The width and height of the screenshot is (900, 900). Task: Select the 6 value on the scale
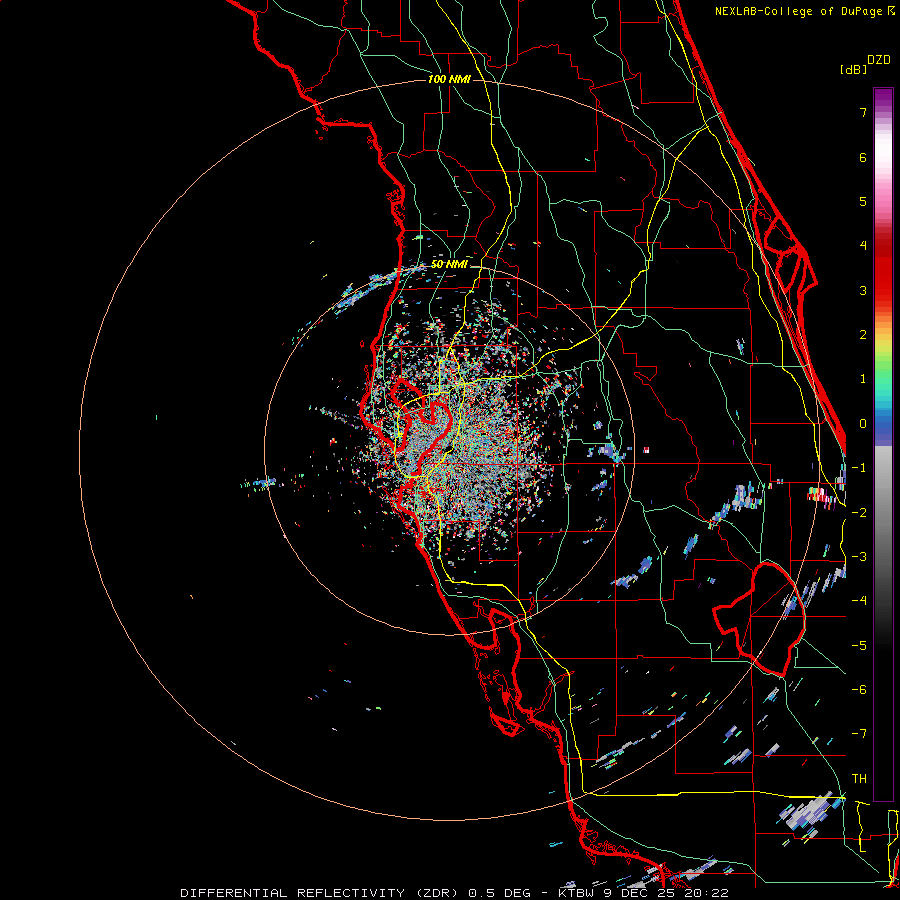tap(863, 157)
